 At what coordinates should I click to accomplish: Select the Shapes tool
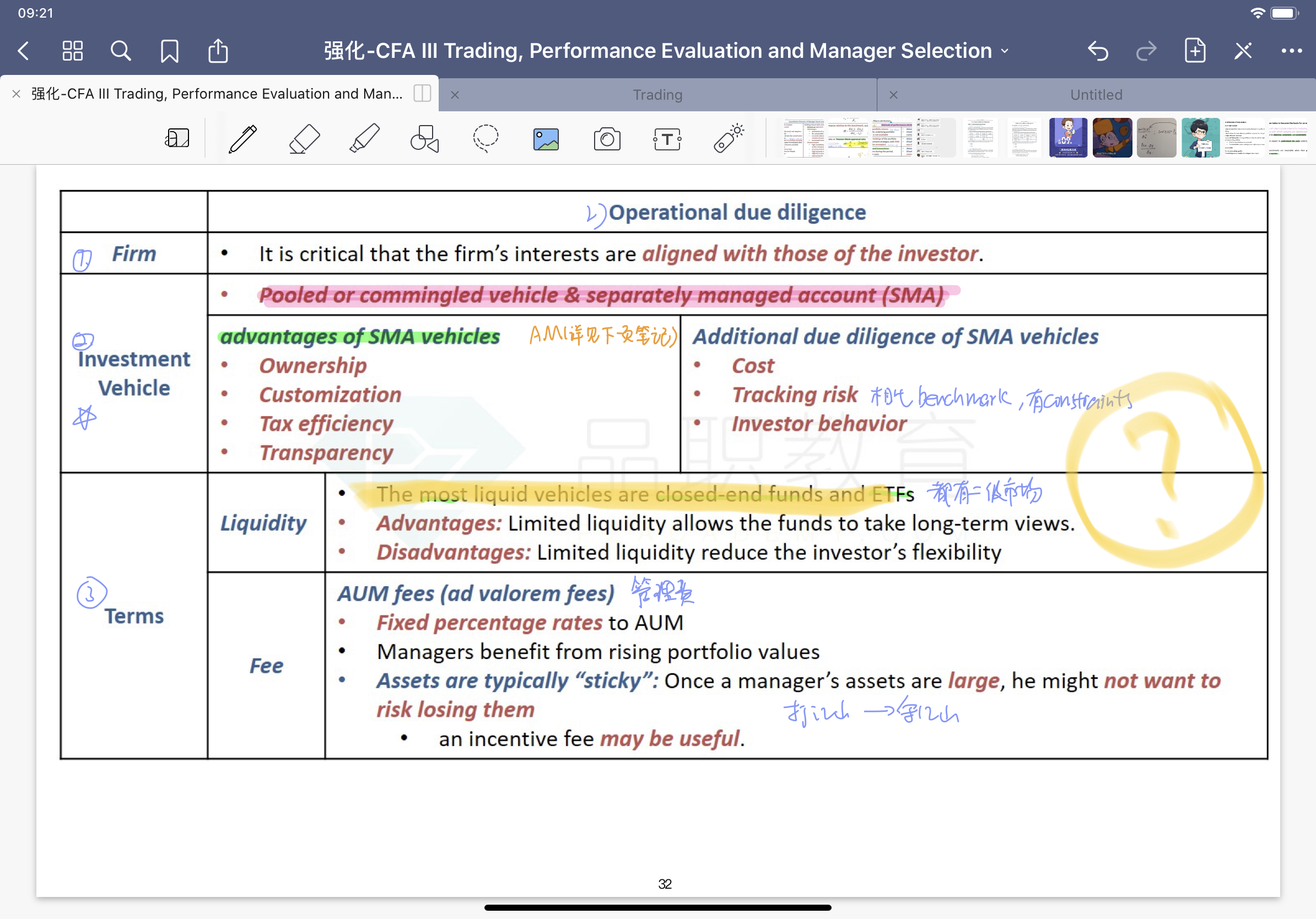tap(425, 139)
